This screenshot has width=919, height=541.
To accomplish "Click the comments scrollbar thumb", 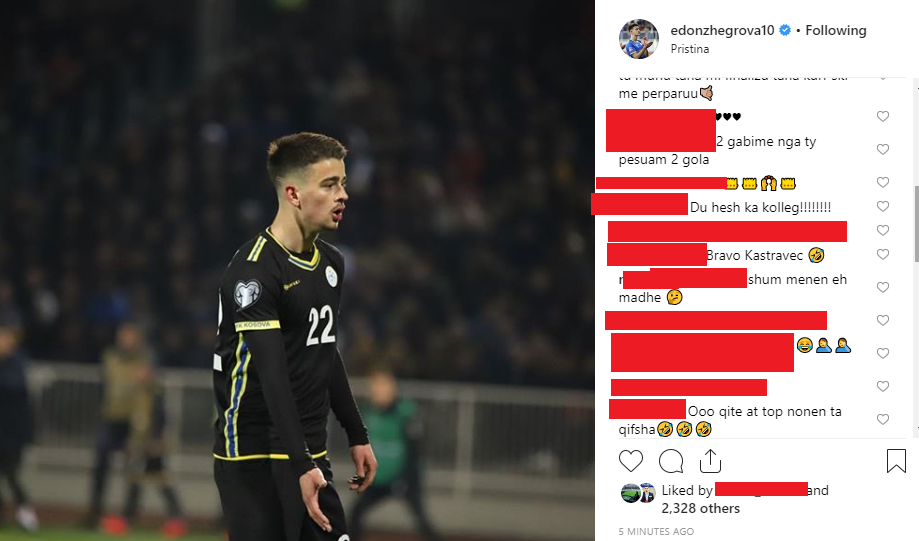I will pyautogui.click(x=916, y=224).
